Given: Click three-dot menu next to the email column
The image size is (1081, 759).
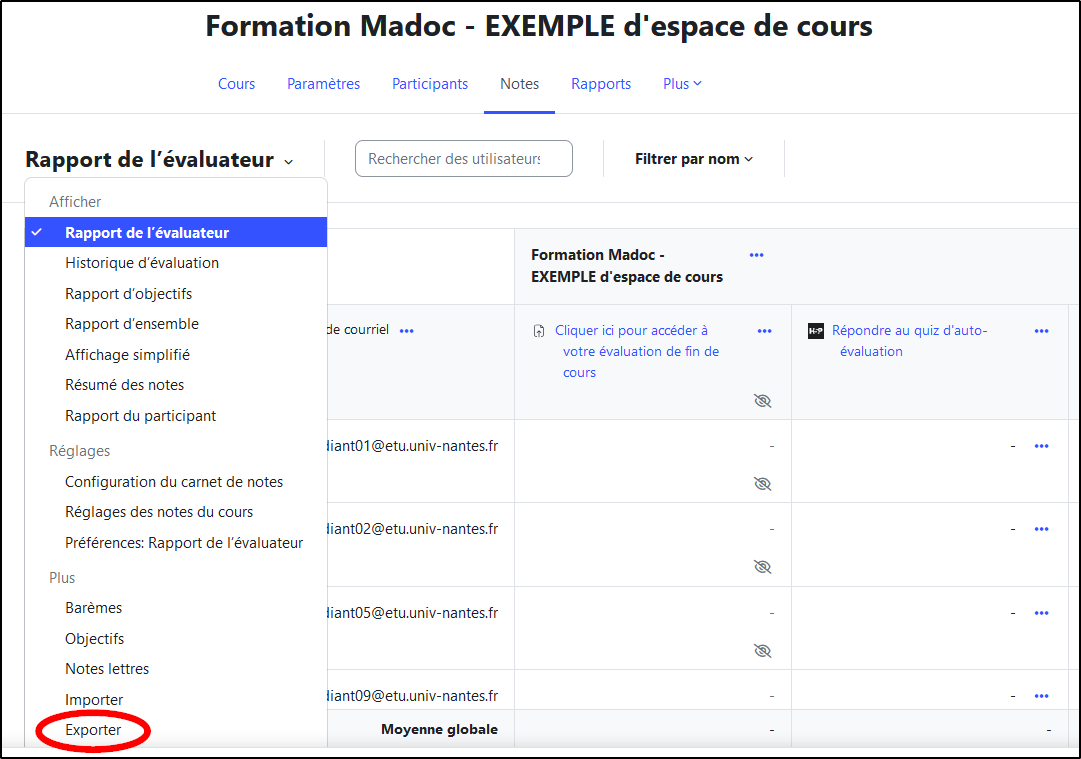Looking at the screenshot, I should click(x=406, y=331).
